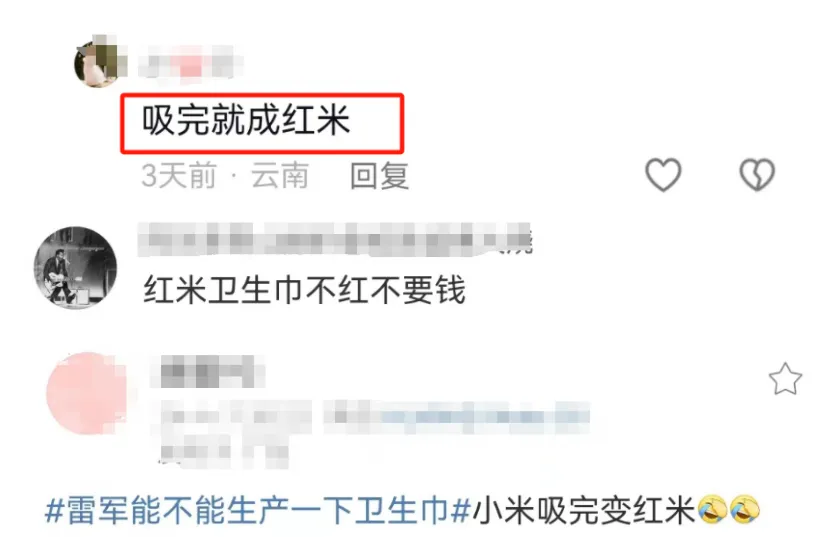Tap the last laughing-crying emoji

[x=744, y=509]
